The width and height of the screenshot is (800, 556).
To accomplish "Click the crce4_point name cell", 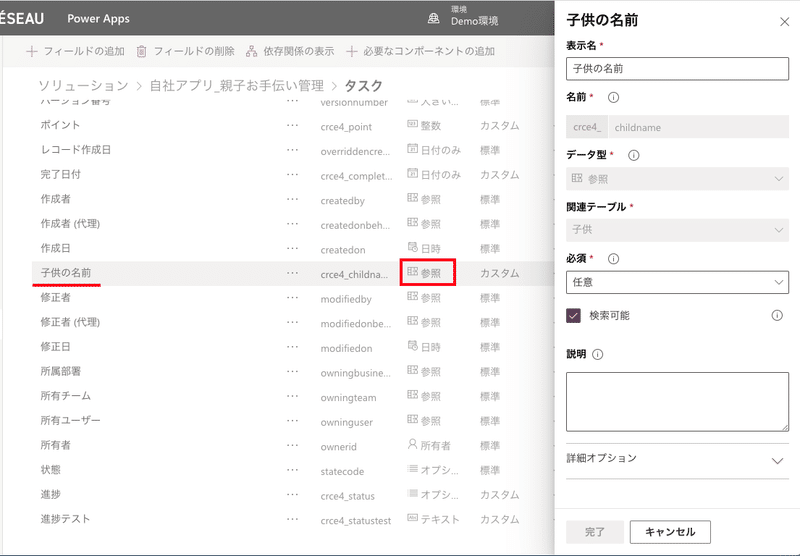I will point(346,127).
